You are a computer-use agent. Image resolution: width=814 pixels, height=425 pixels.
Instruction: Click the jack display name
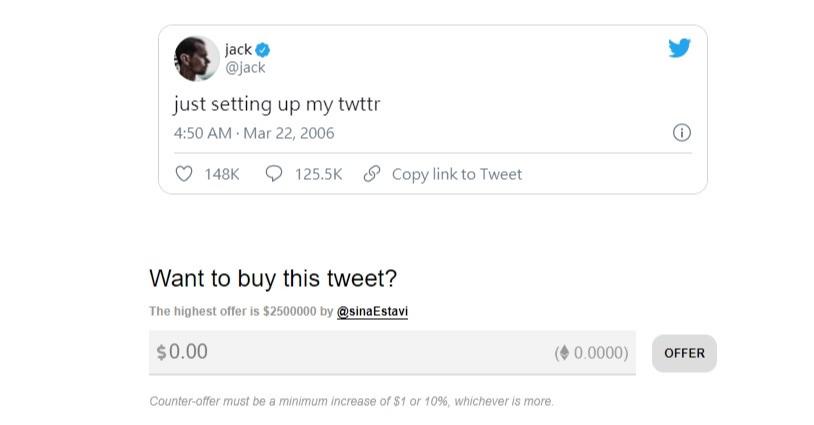point(238,50)
